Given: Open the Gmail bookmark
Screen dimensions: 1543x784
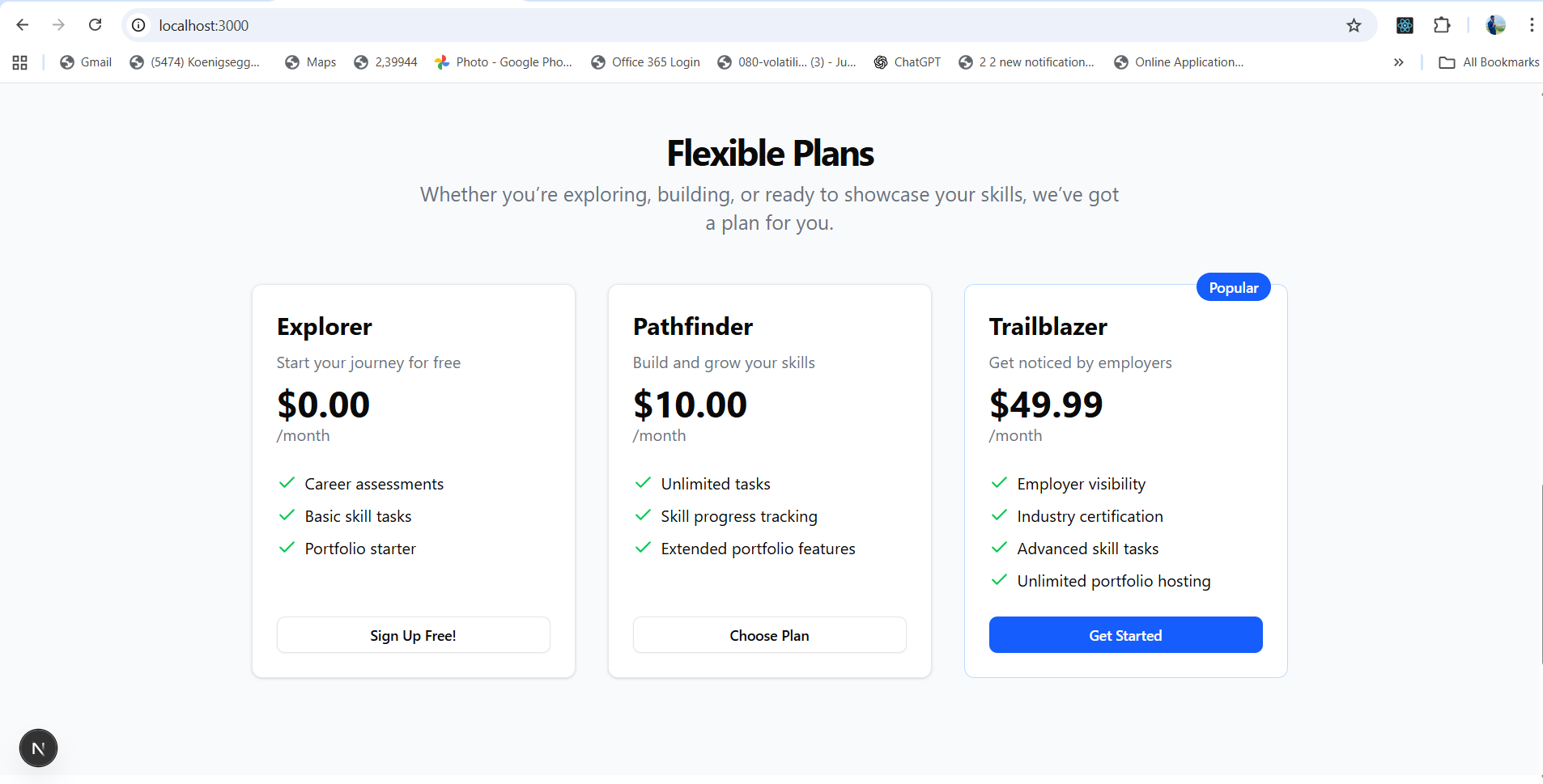Looking at the screenshot, I should (x=86, y=62).
